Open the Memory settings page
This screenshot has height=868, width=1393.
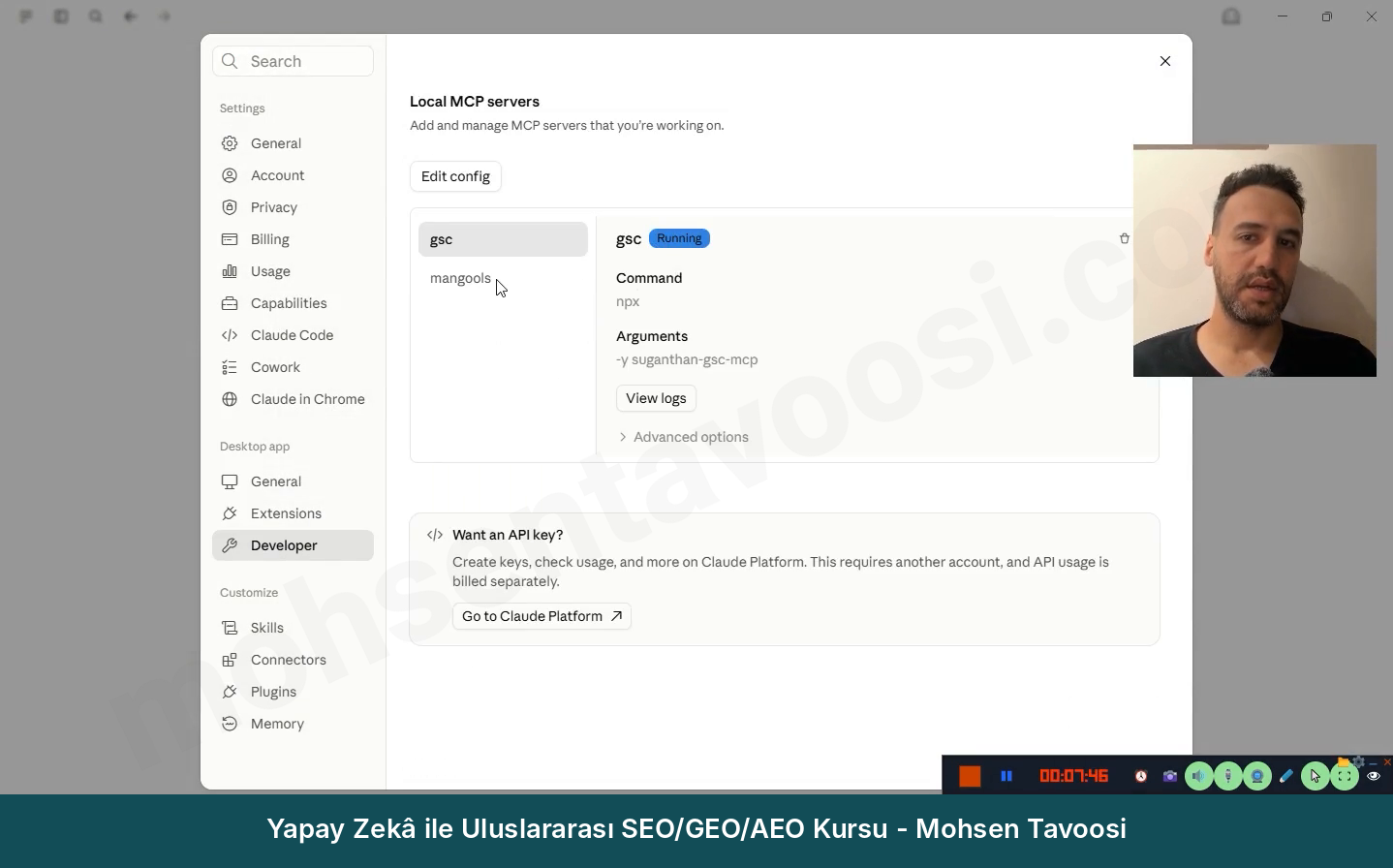(x=293, y=724)
